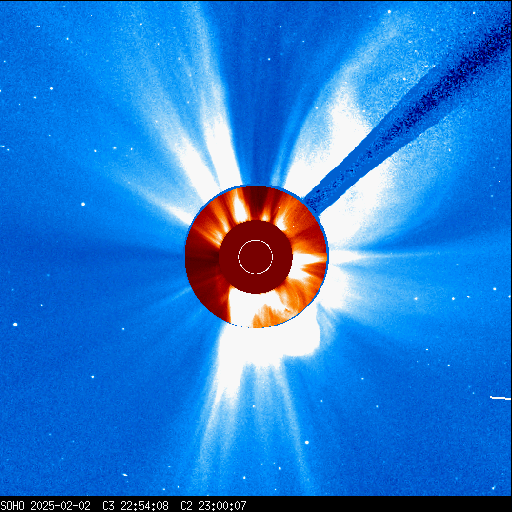The image size is (512, 512).
Task: Click the star at the top right corner
Action: pos(474,13)
